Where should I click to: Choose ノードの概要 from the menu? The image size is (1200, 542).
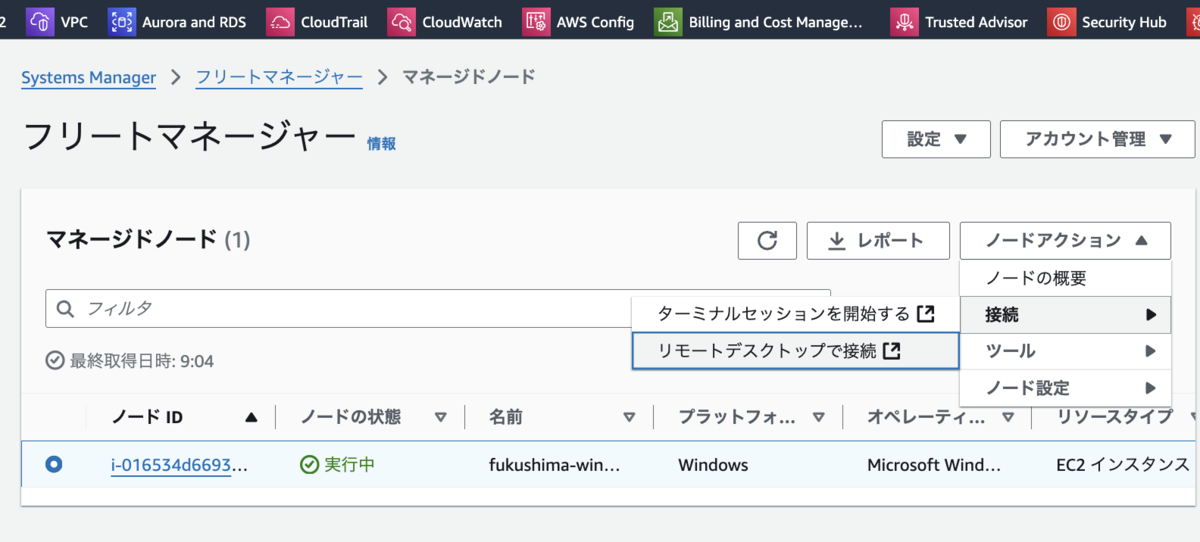pos(1065,278)
